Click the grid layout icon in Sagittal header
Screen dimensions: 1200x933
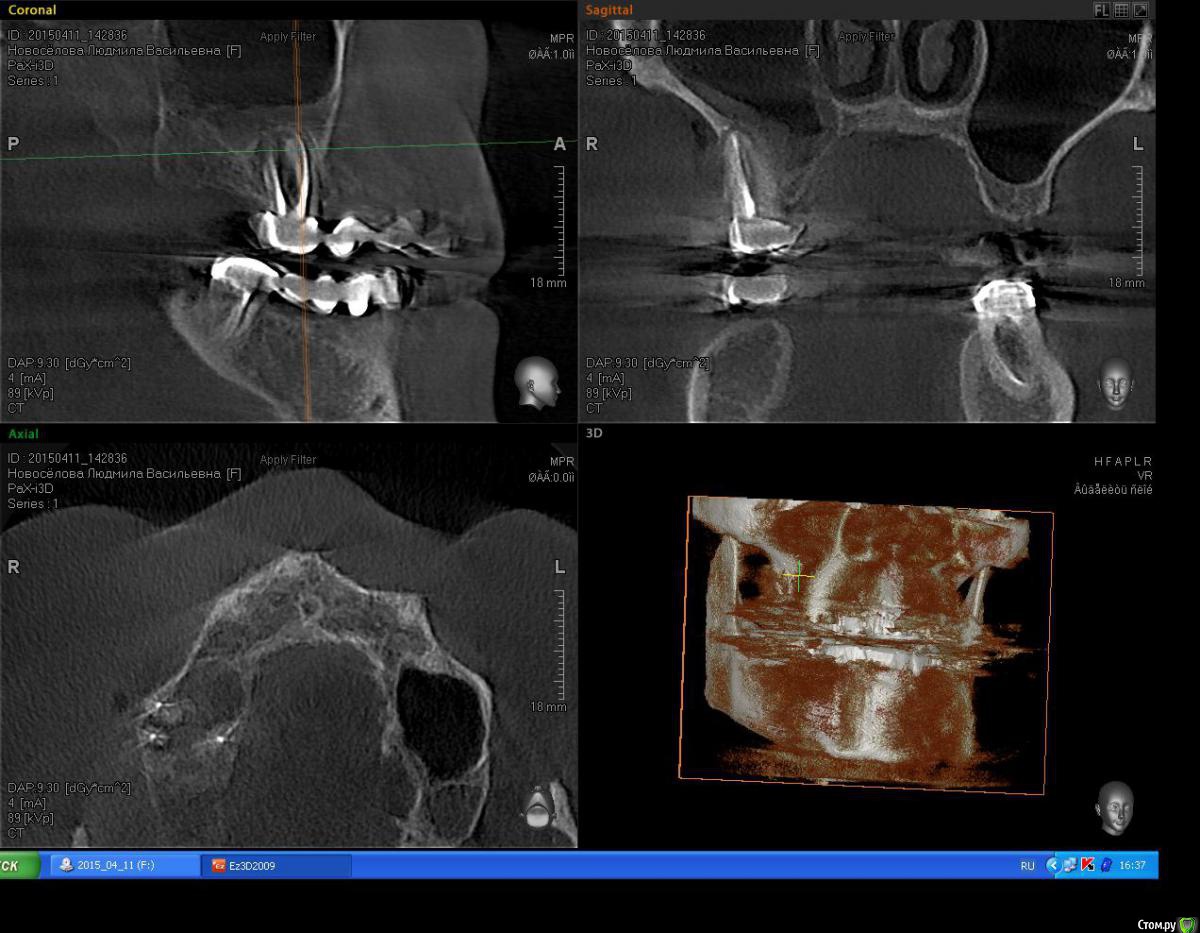coord(1121,10)
